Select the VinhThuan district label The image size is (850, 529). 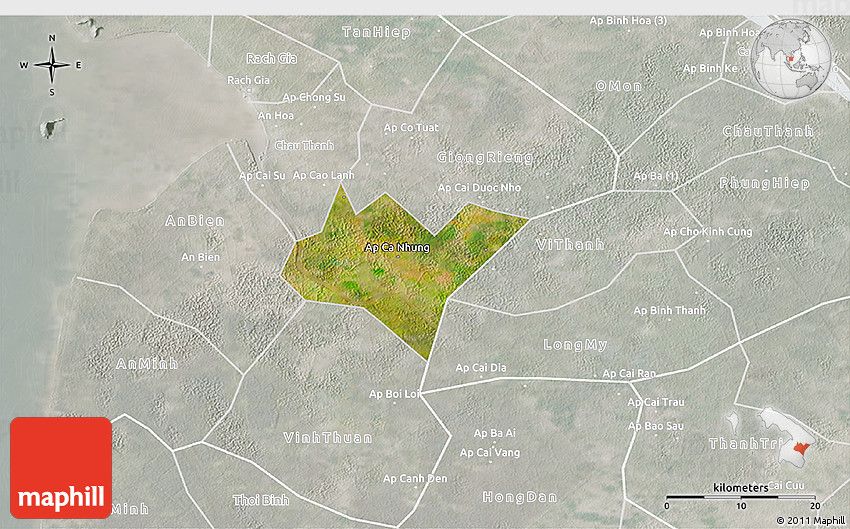[327, 438]
